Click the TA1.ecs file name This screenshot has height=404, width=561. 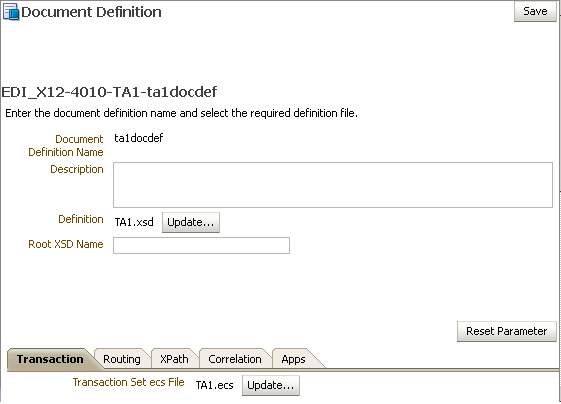214,385
